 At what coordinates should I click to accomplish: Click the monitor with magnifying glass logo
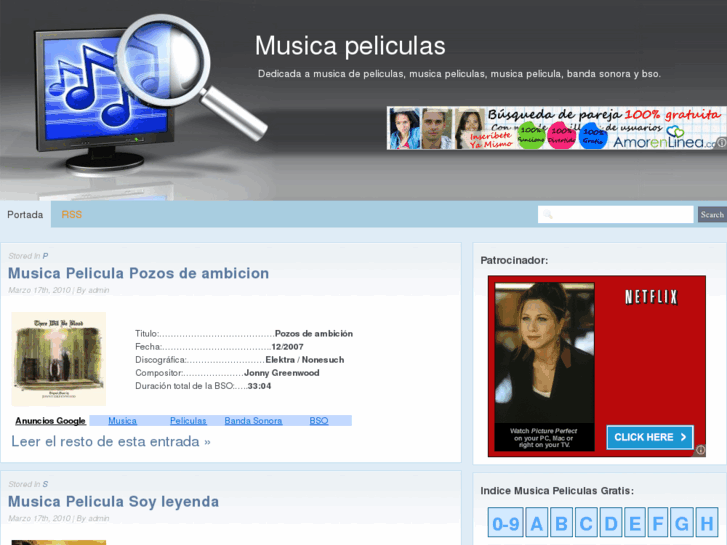(x=151, y=93)
